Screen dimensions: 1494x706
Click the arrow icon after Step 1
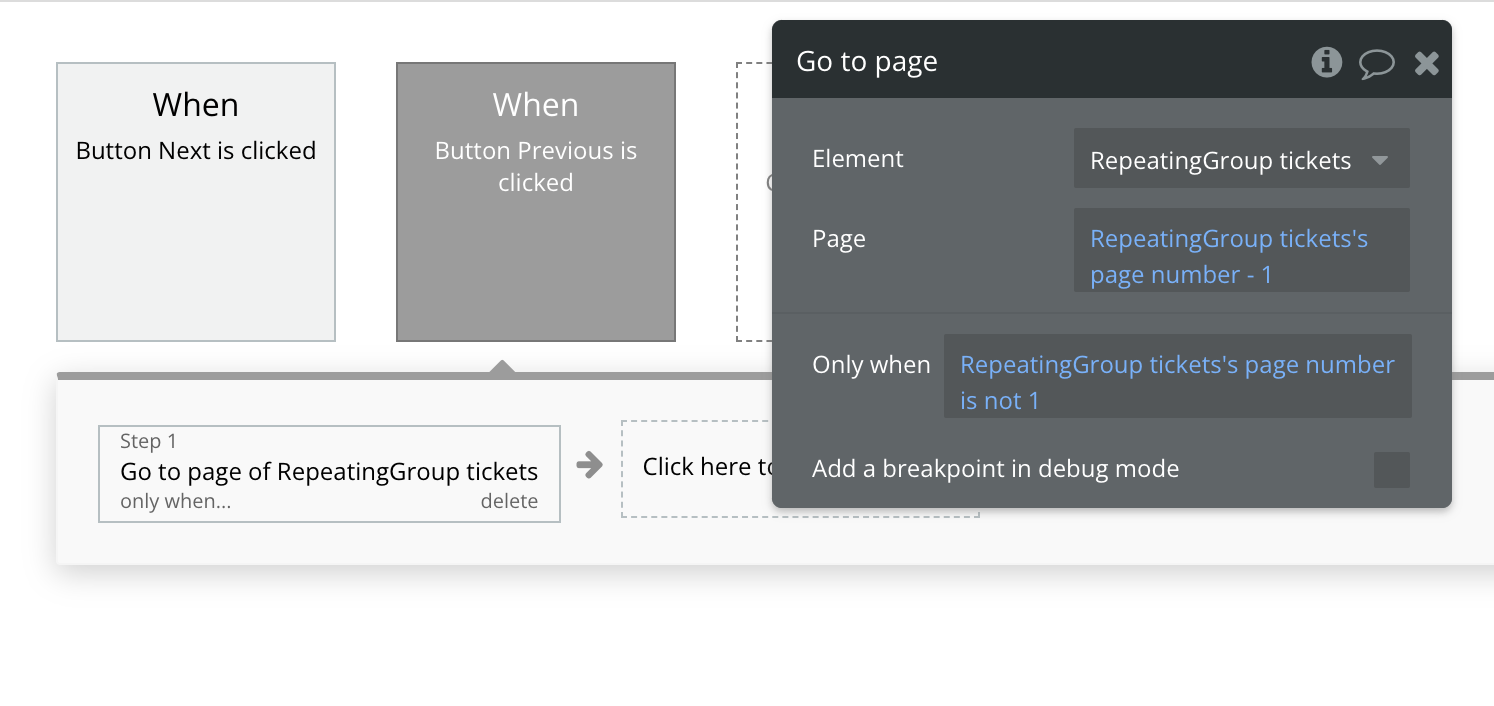[x=590, y=465]
